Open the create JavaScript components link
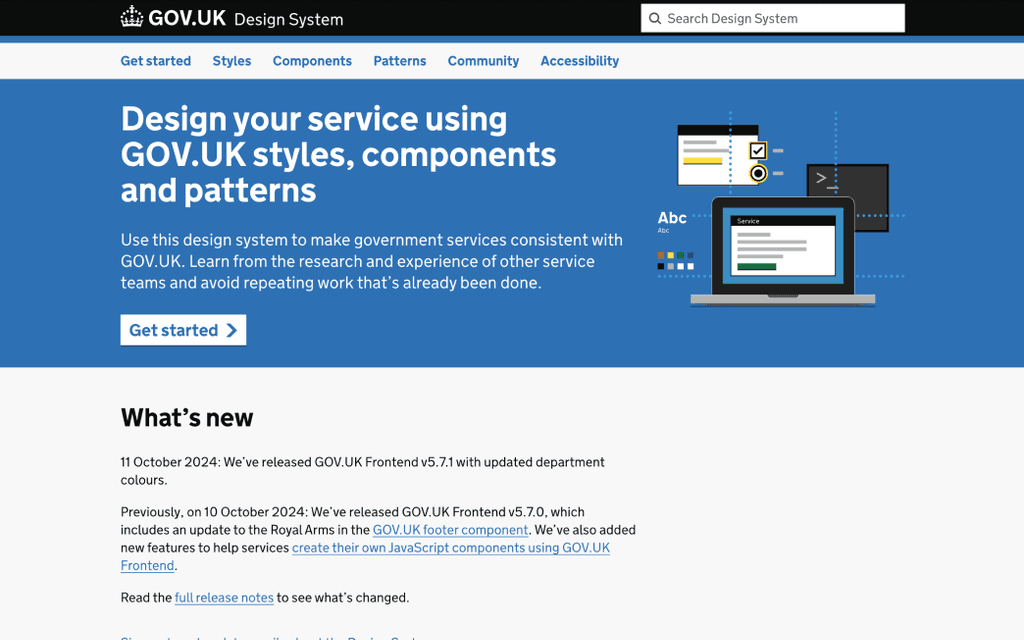1024x640 pixels. tap(451, 547)
